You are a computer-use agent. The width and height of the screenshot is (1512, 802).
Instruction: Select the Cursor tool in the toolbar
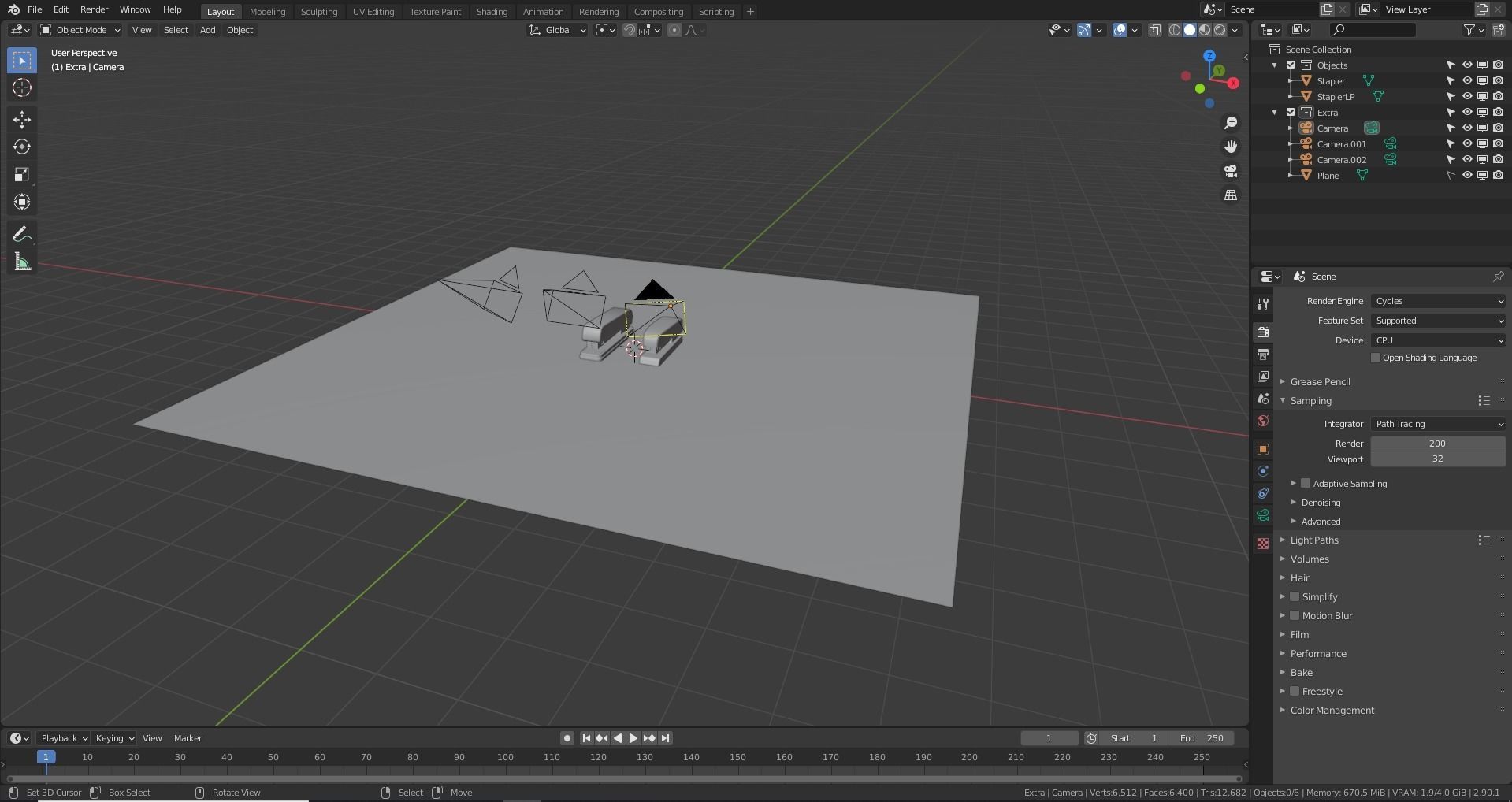[22, 87]
